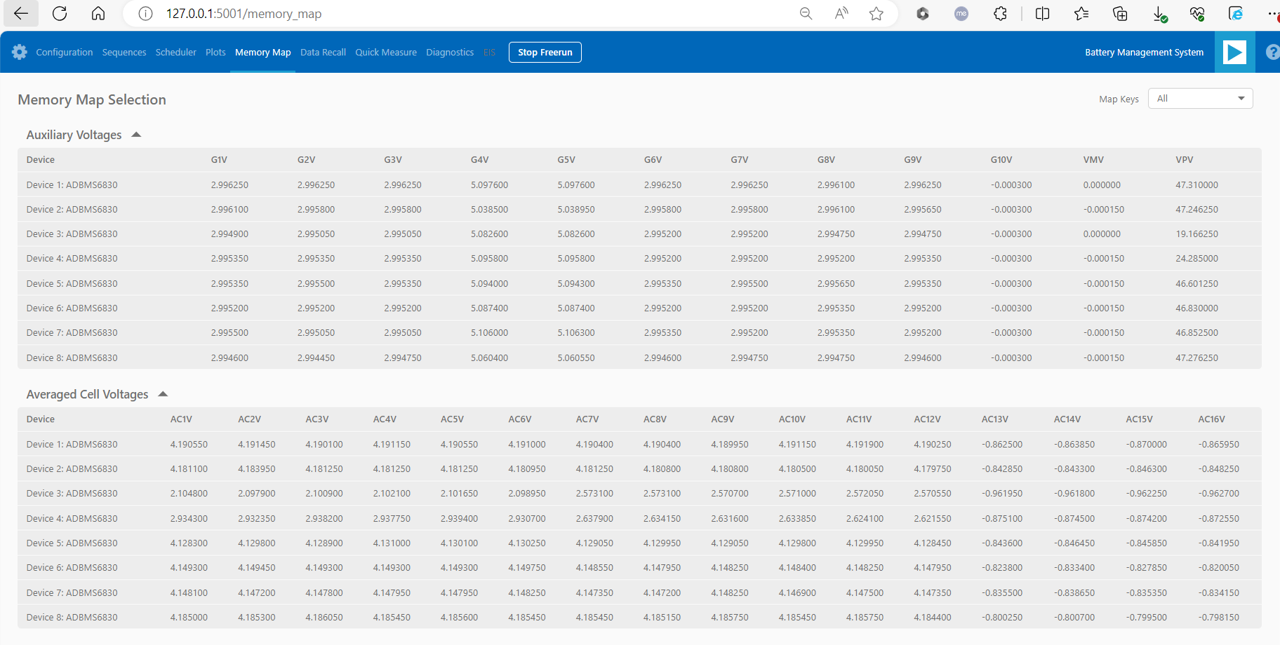1280x645 pixels.
Task: Click the browser Home icon
Action: click(99, 15)
